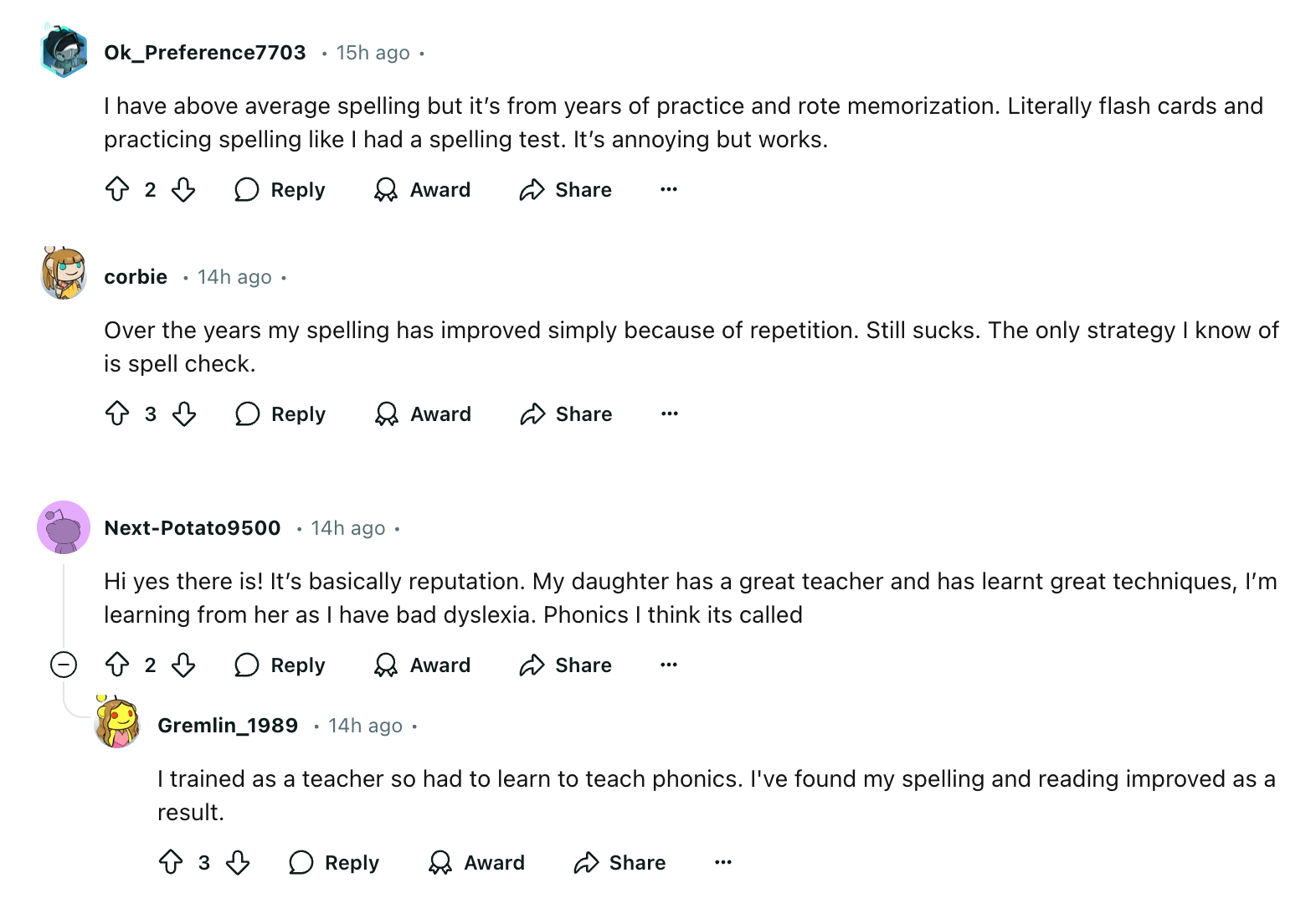Image resolution: width=1316 pixels, height=914 pixels.
Task: Upvote Next-Potato9500's comment
Action: click(118, 665)
